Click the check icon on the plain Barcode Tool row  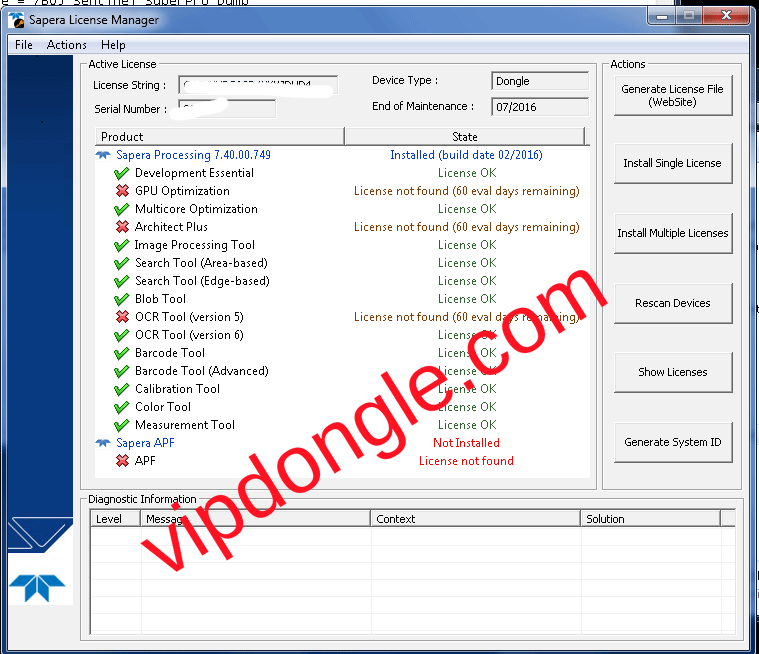pos(121,353)
